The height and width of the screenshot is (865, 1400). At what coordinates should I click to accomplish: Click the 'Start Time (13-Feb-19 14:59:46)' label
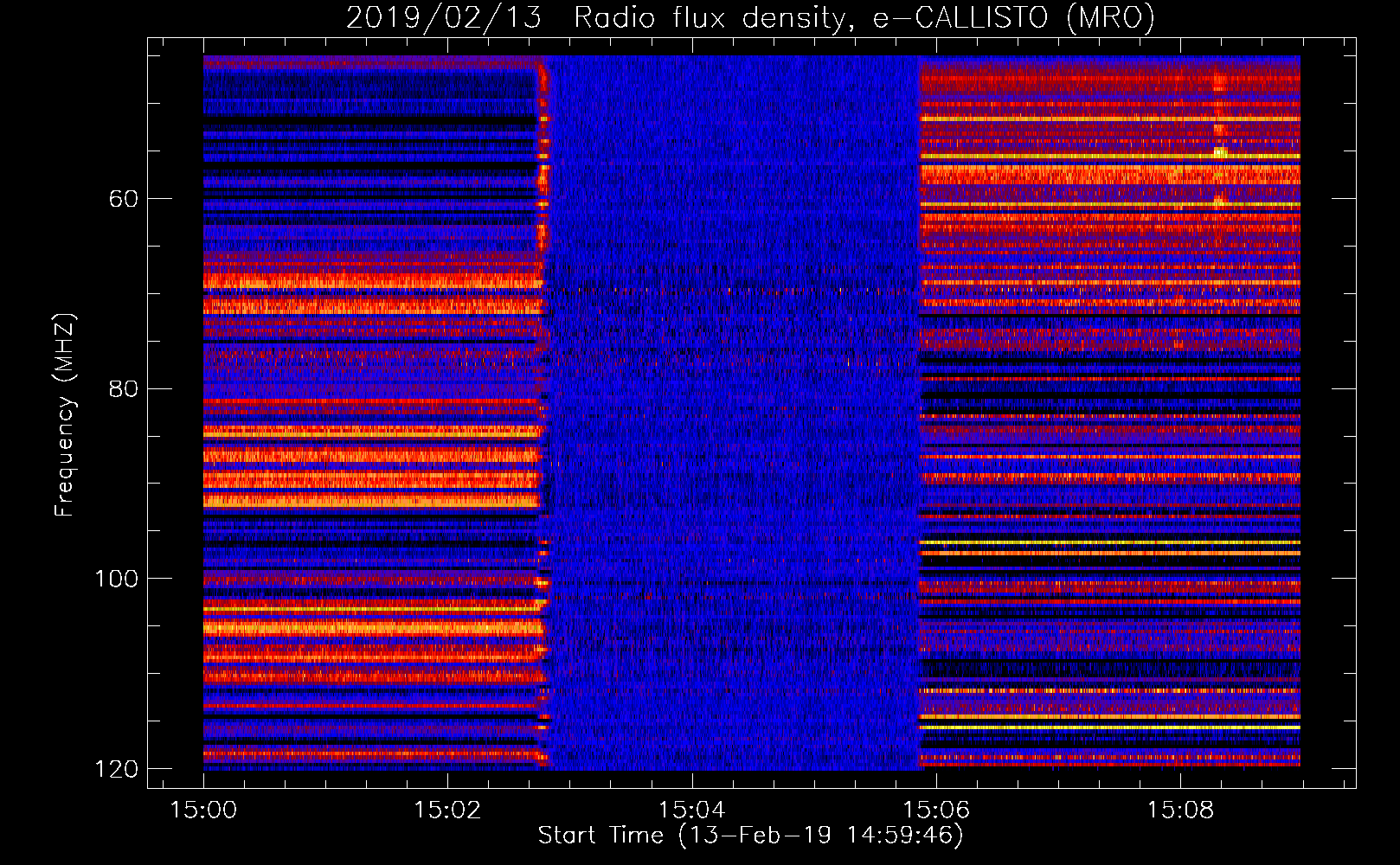coord(750,836)
